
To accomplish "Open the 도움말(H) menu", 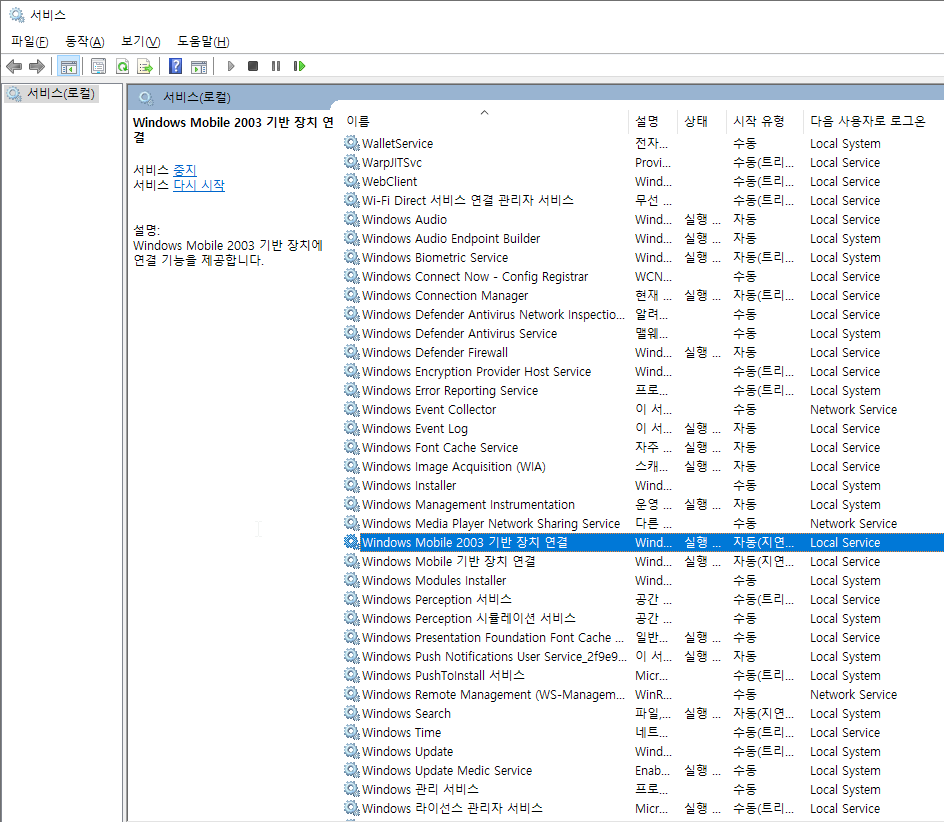I will coord(203,42).
